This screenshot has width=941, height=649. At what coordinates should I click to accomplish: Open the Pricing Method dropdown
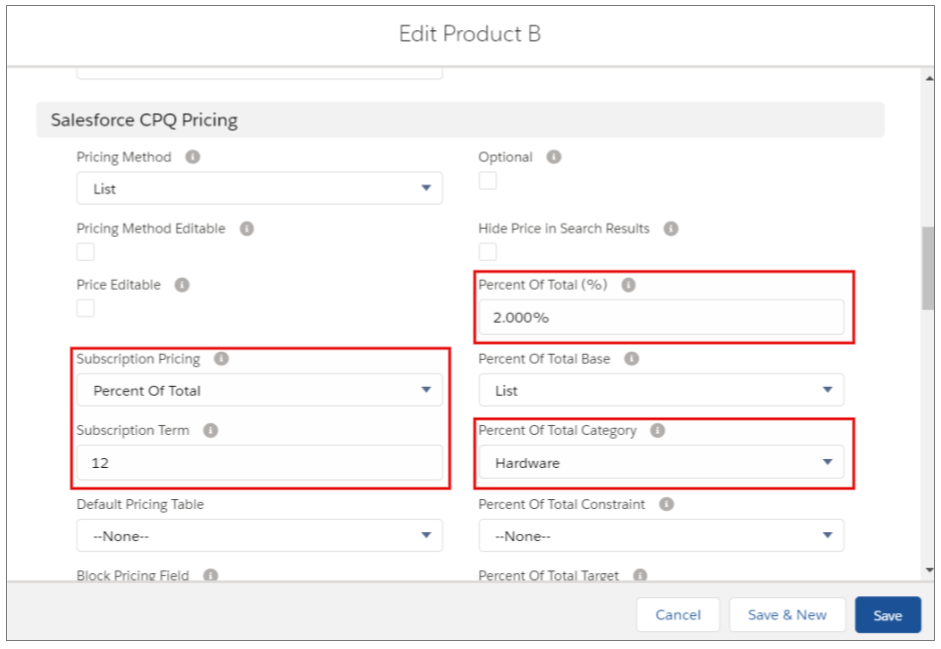point(259,189)
